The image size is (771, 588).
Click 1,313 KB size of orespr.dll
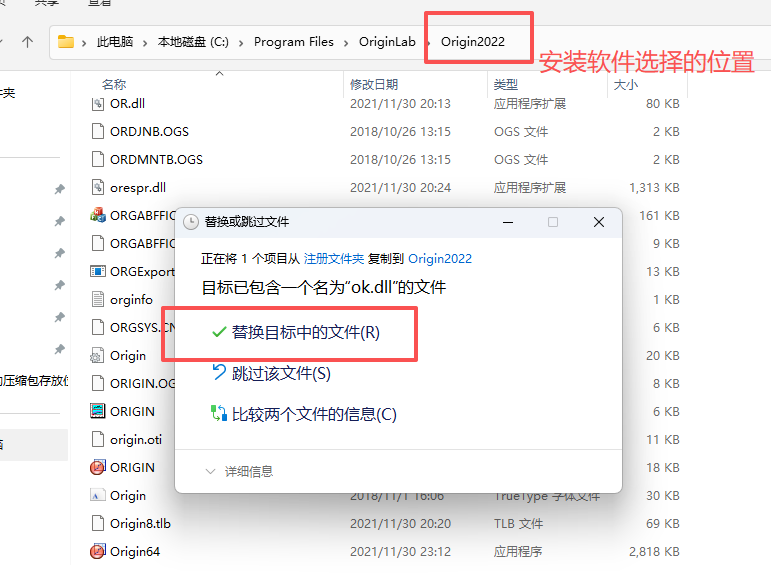[x=654, y=188]
